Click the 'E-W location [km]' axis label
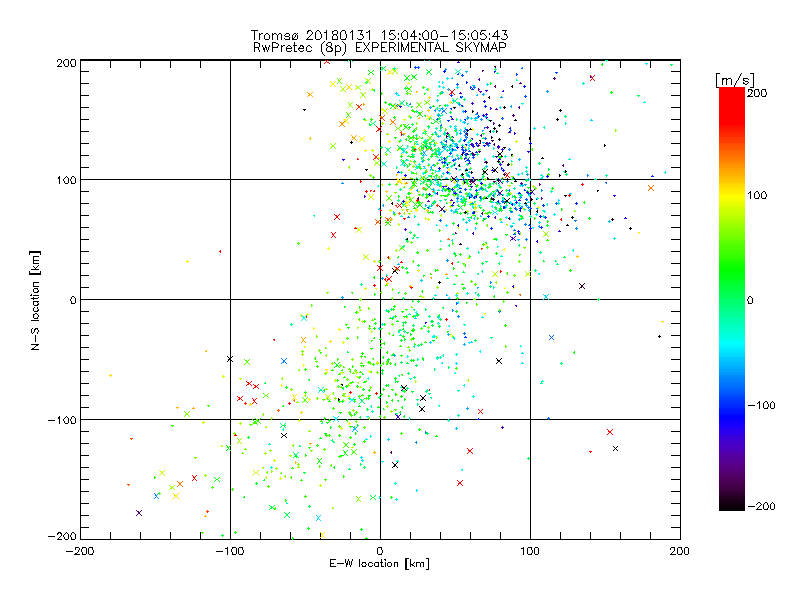800x600 pixels. pyautogui.click(x=379, y=563)
